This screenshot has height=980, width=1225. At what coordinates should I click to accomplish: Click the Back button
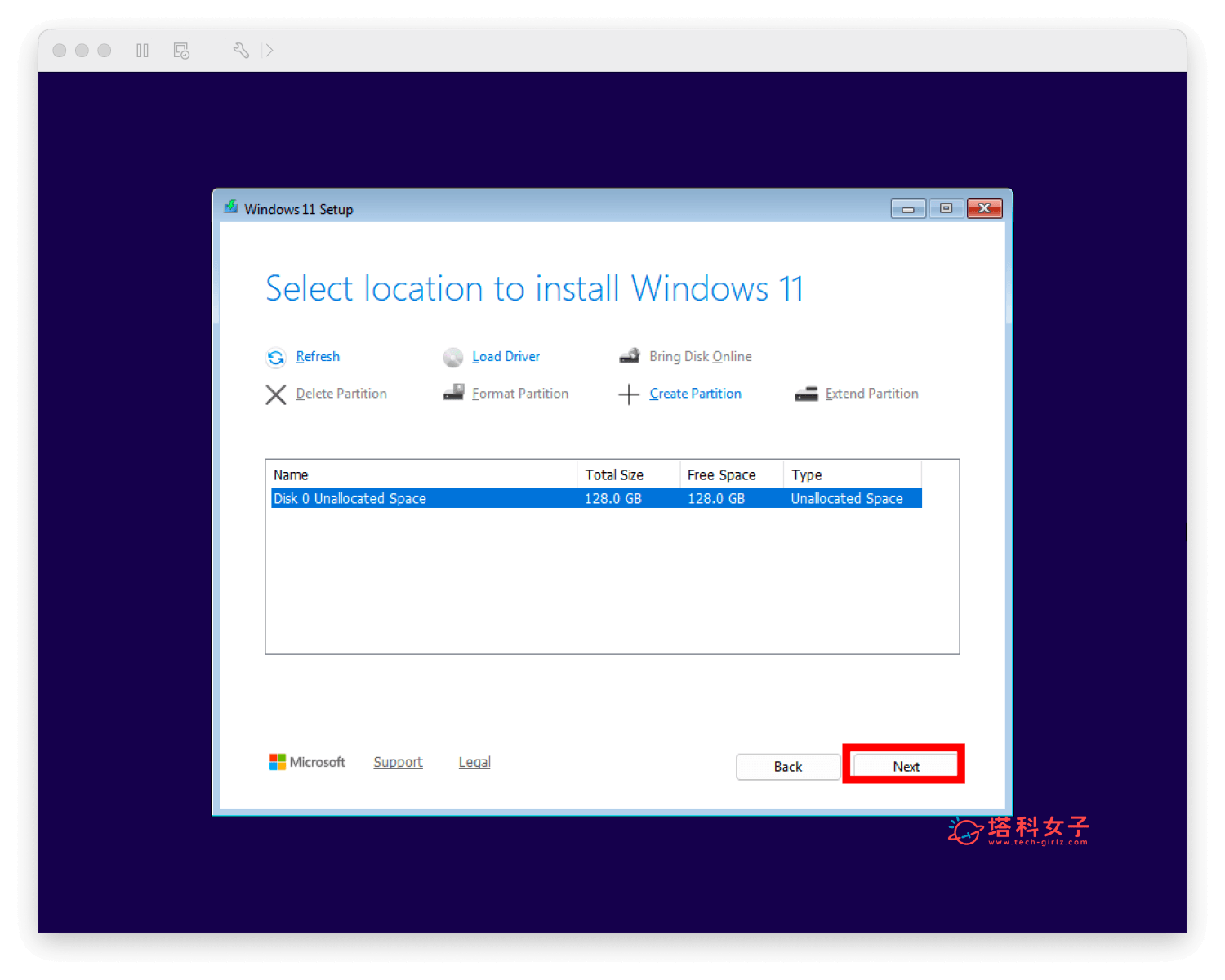[x=788, y=767]
